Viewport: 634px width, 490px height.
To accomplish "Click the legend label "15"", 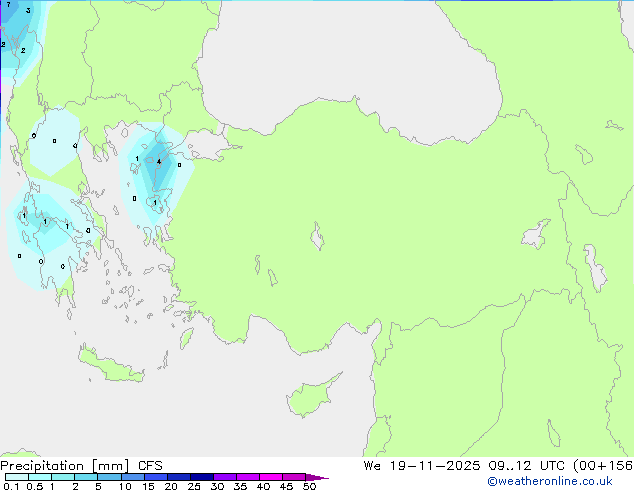I will click(x=148, y=486).
